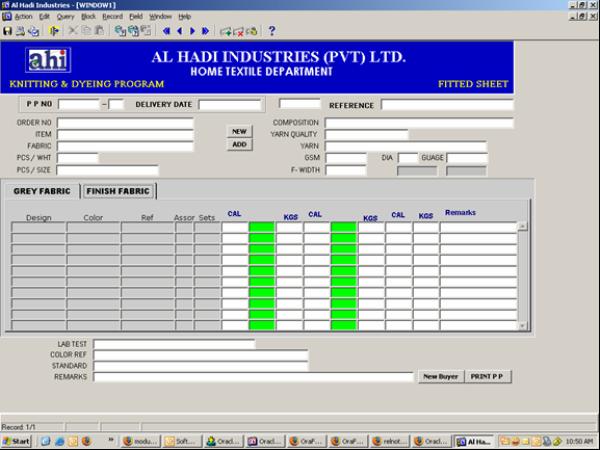Click the Insert Record toolbar icon
Image resolution: width=600 pixels, height=450 pixels.
225,31
